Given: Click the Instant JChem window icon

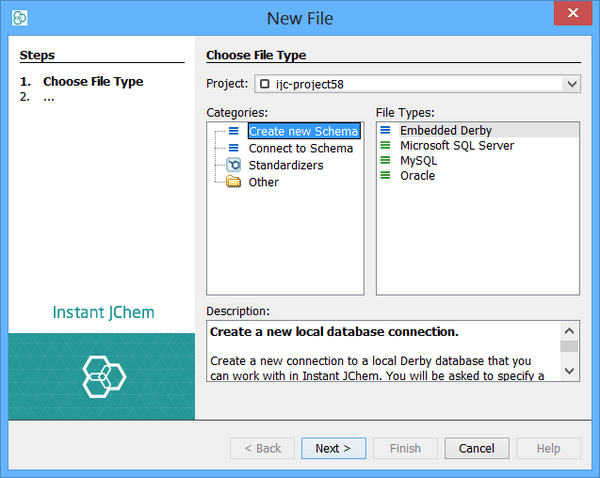Looking at the screenshot, I should click(x=20, y=18).
